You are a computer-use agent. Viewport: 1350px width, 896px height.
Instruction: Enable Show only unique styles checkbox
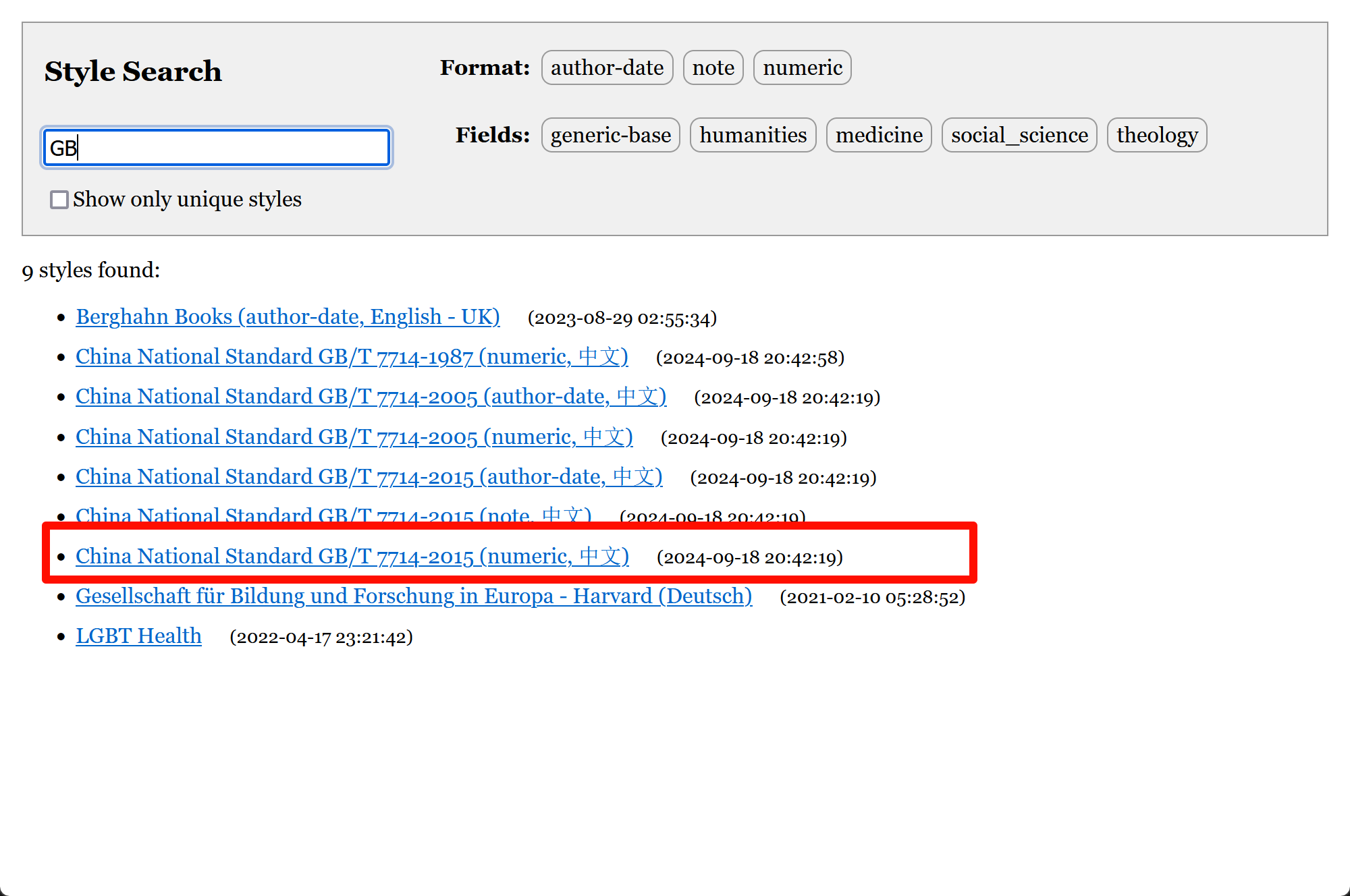[59, 200]
